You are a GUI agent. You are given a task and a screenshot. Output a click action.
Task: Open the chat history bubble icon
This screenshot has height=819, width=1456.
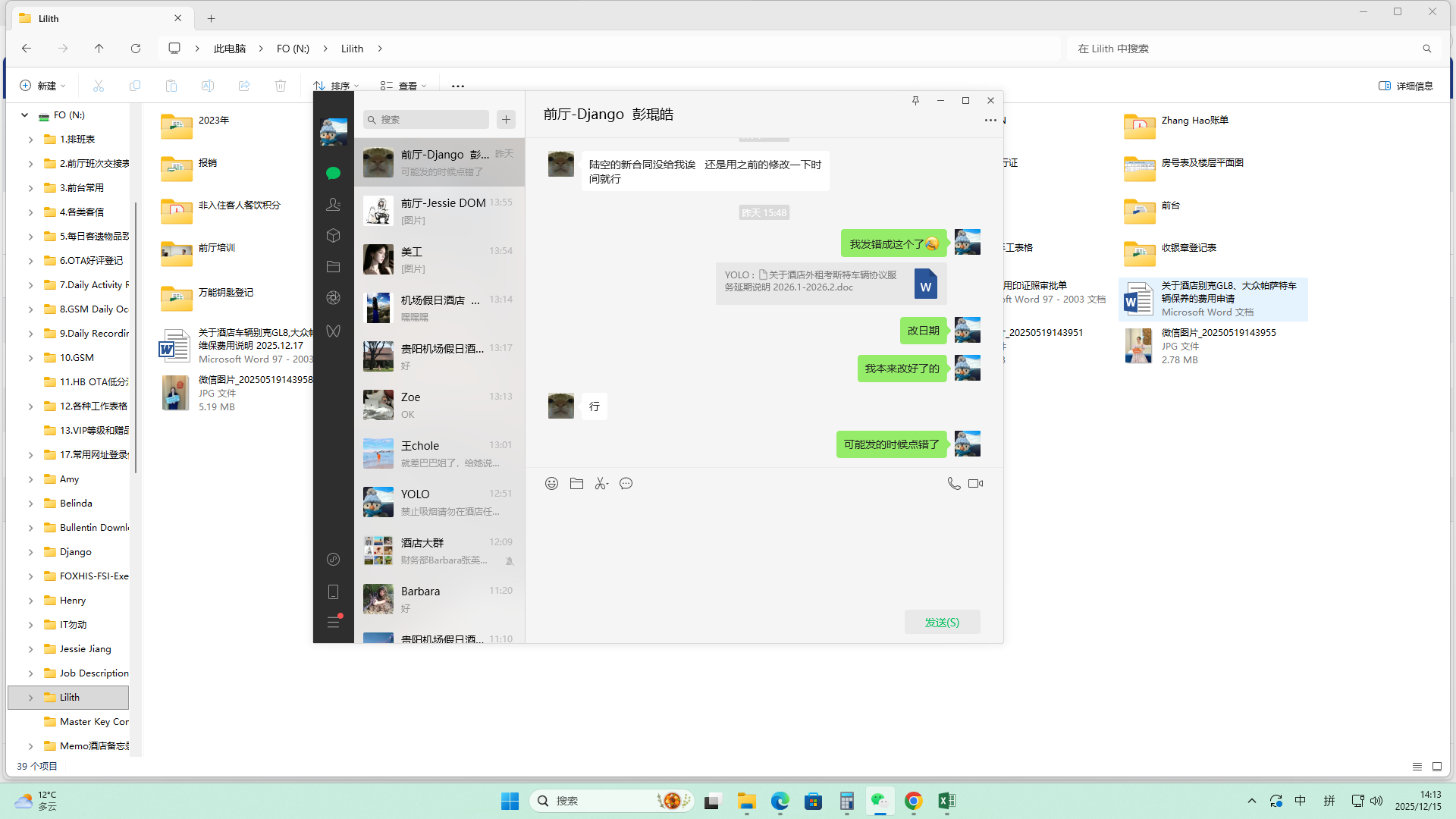626,484
